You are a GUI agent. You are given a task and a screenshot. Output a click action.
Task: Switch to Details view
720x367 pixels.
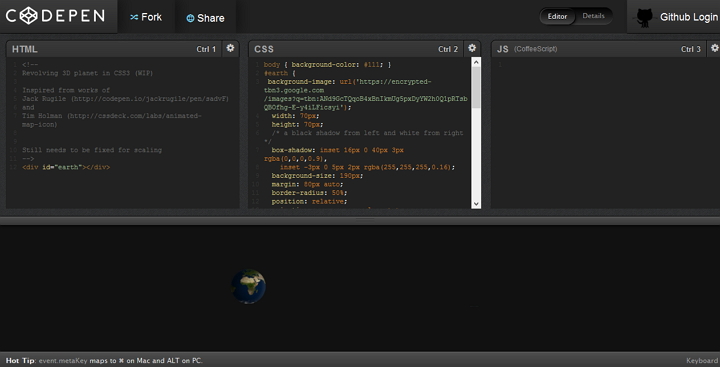tap(593, 16)
